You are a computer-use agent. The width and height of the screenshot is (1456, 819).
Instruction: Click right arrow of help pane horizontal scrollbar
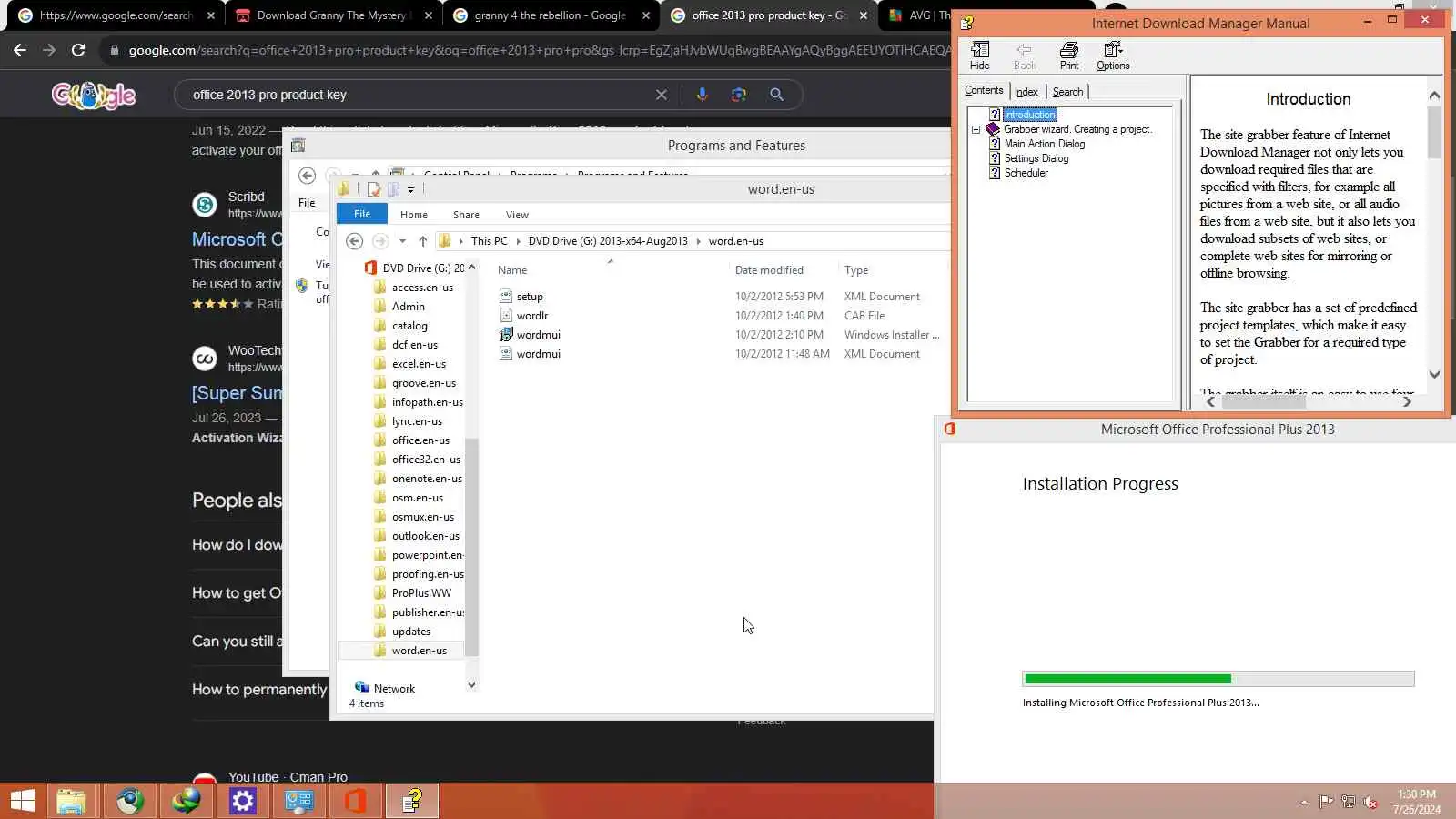(x=1407, y=401)
